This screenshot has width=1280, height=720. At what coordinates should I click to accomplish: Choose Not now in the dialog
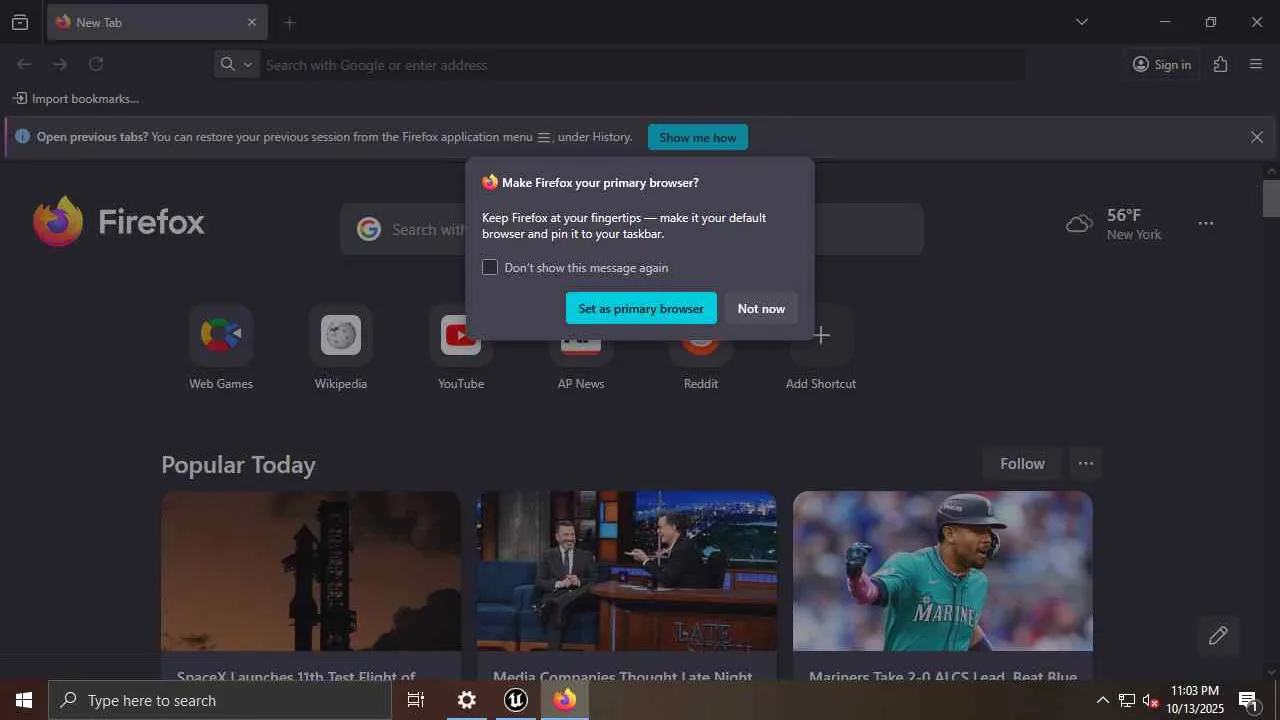click(761, 308)
